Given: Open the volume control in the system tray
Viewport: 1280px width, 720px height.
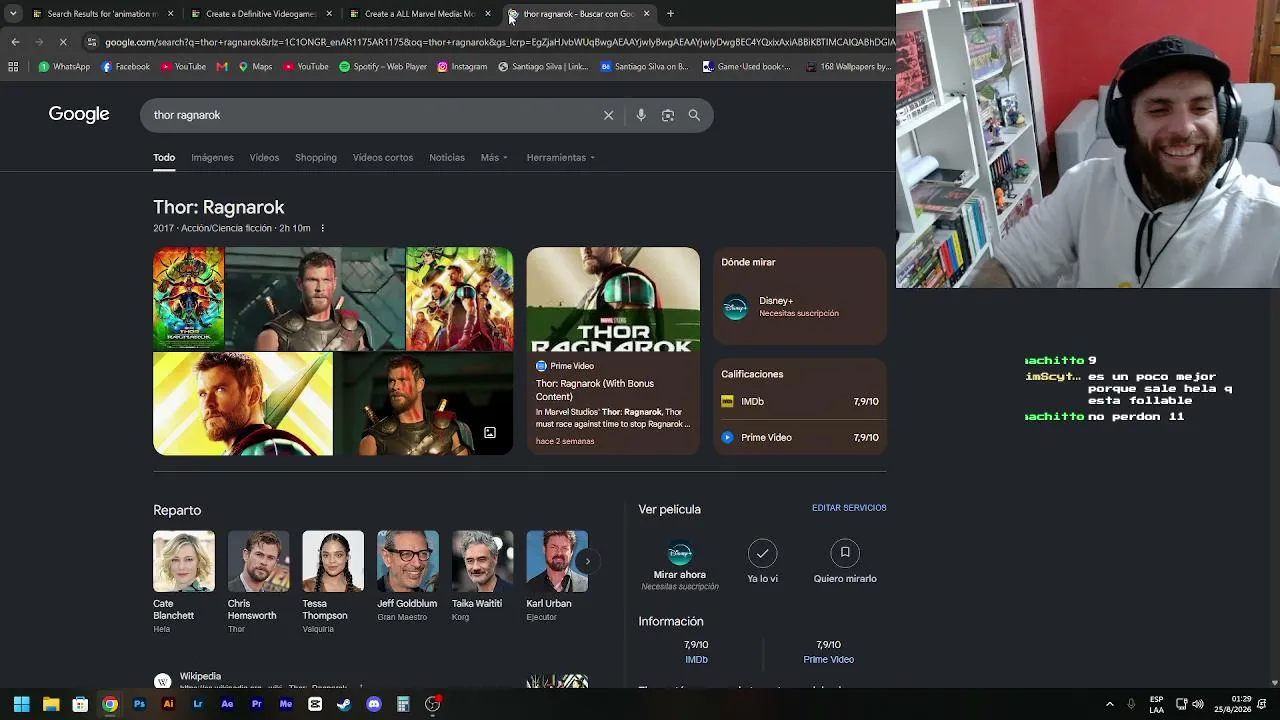Looking at the screenshot, I should pyautogui.click(x=1198, y=704).
